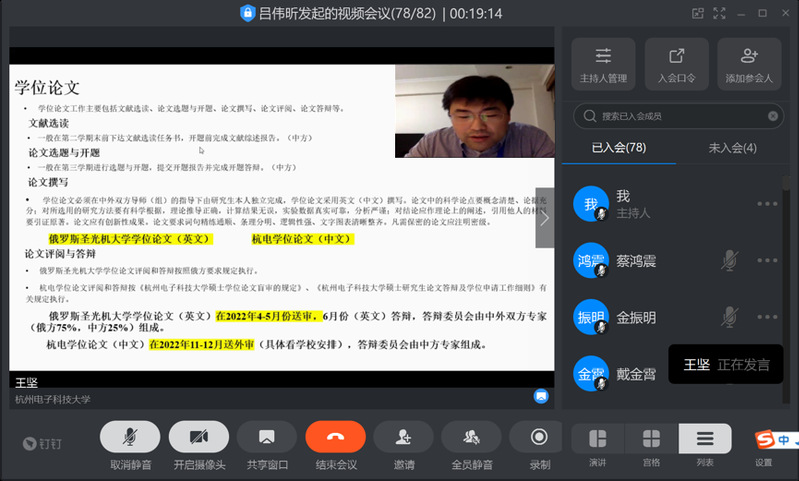Click highlighted 杭电学位论文（中文） text
The image size is (799, 481).
tap(303, 239)
